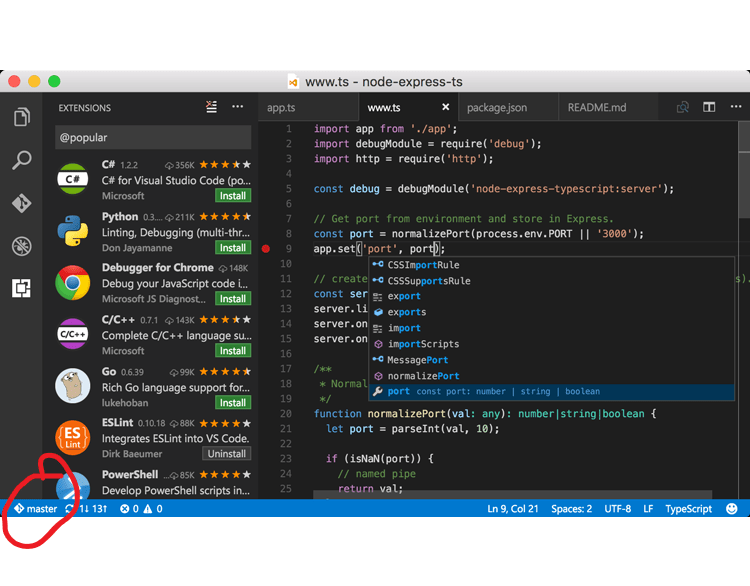
Task: Open the Source Control git view
Action: click(22, 203)
